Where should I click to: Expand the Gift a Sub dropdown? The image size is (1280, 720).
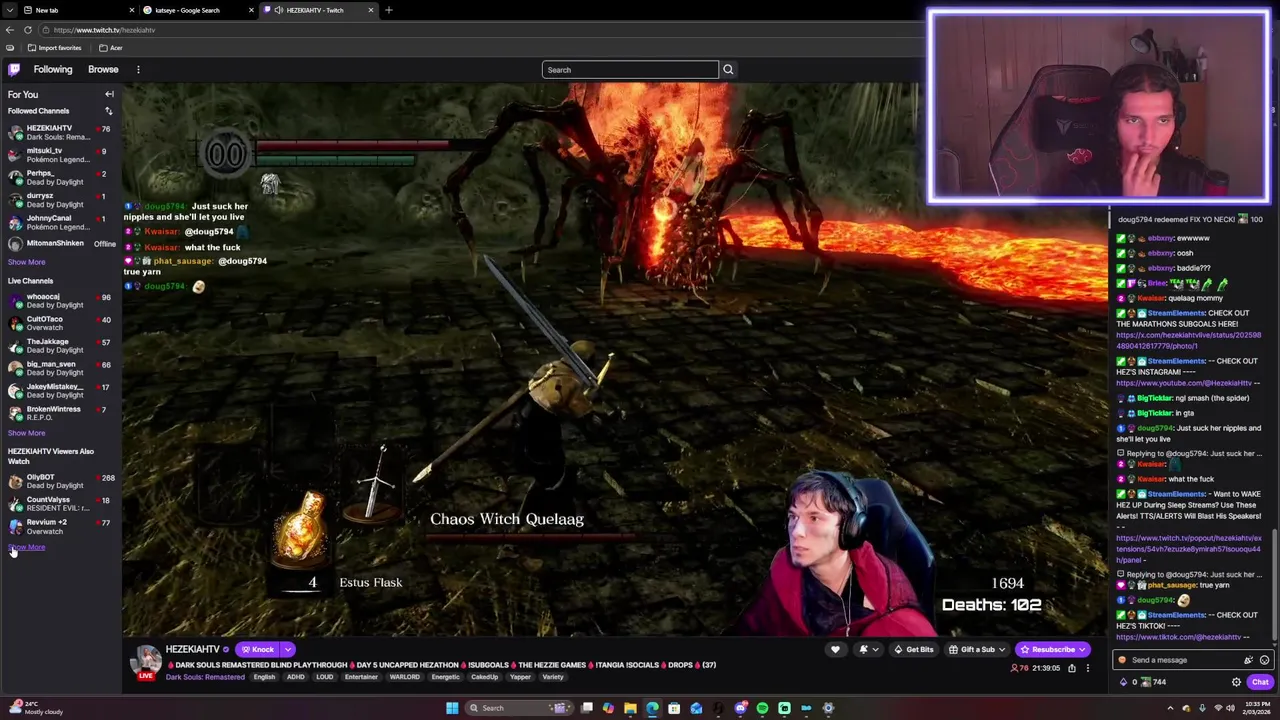[976, 650]
